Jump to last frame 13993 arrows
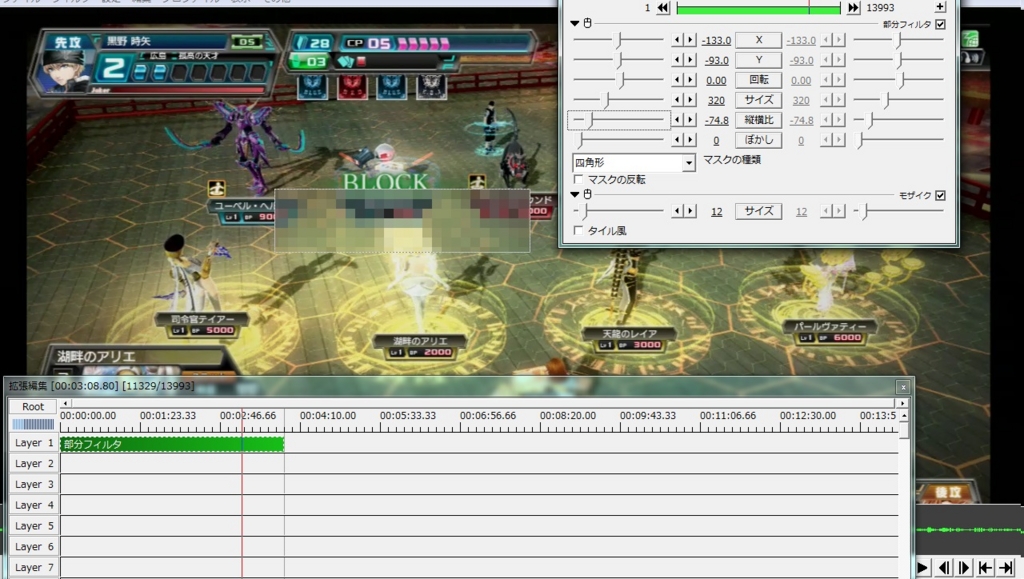Screen dimensions: 1024x579 [853, 8]
